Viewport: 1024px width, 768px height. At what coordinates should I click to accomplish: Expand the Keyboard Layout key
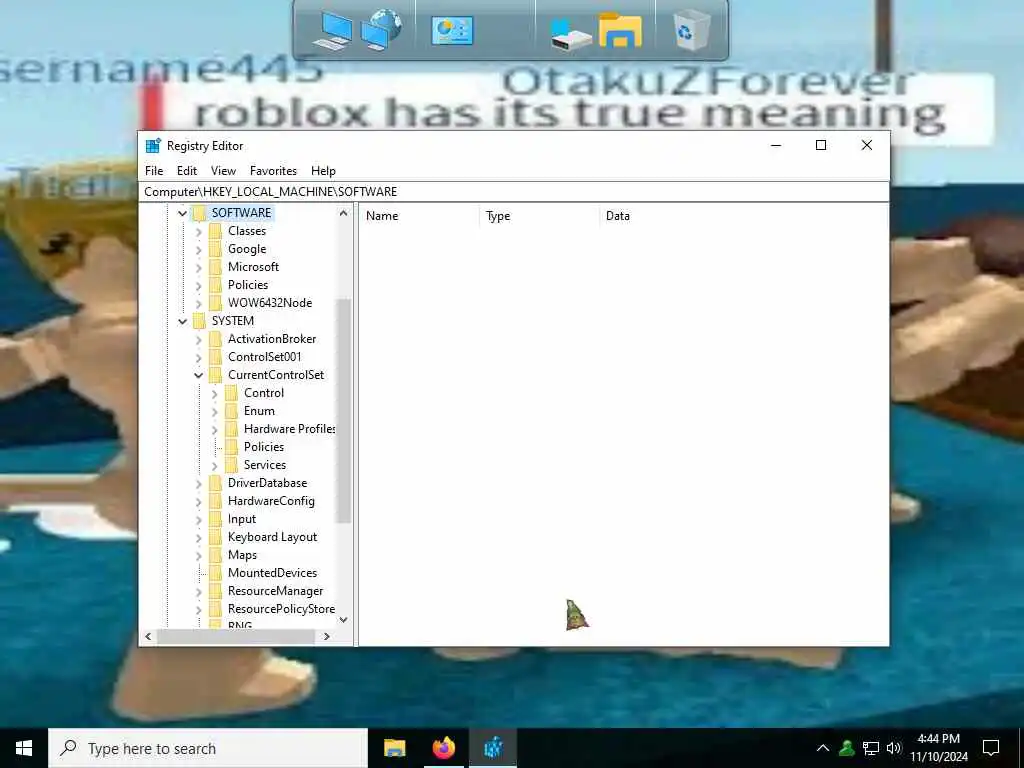(x=199, y=537)
